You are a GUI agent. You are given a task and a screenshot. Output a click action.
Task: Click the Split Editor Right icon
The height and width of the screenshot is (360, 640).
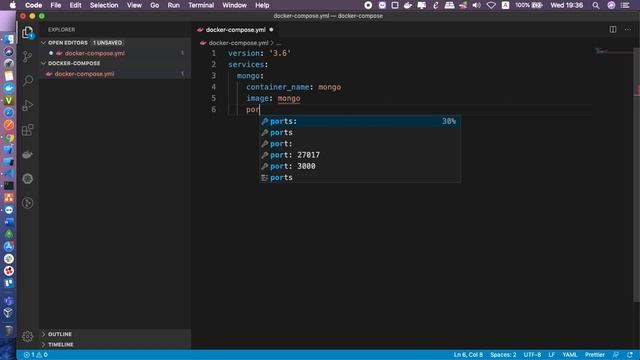click(613, 29)
